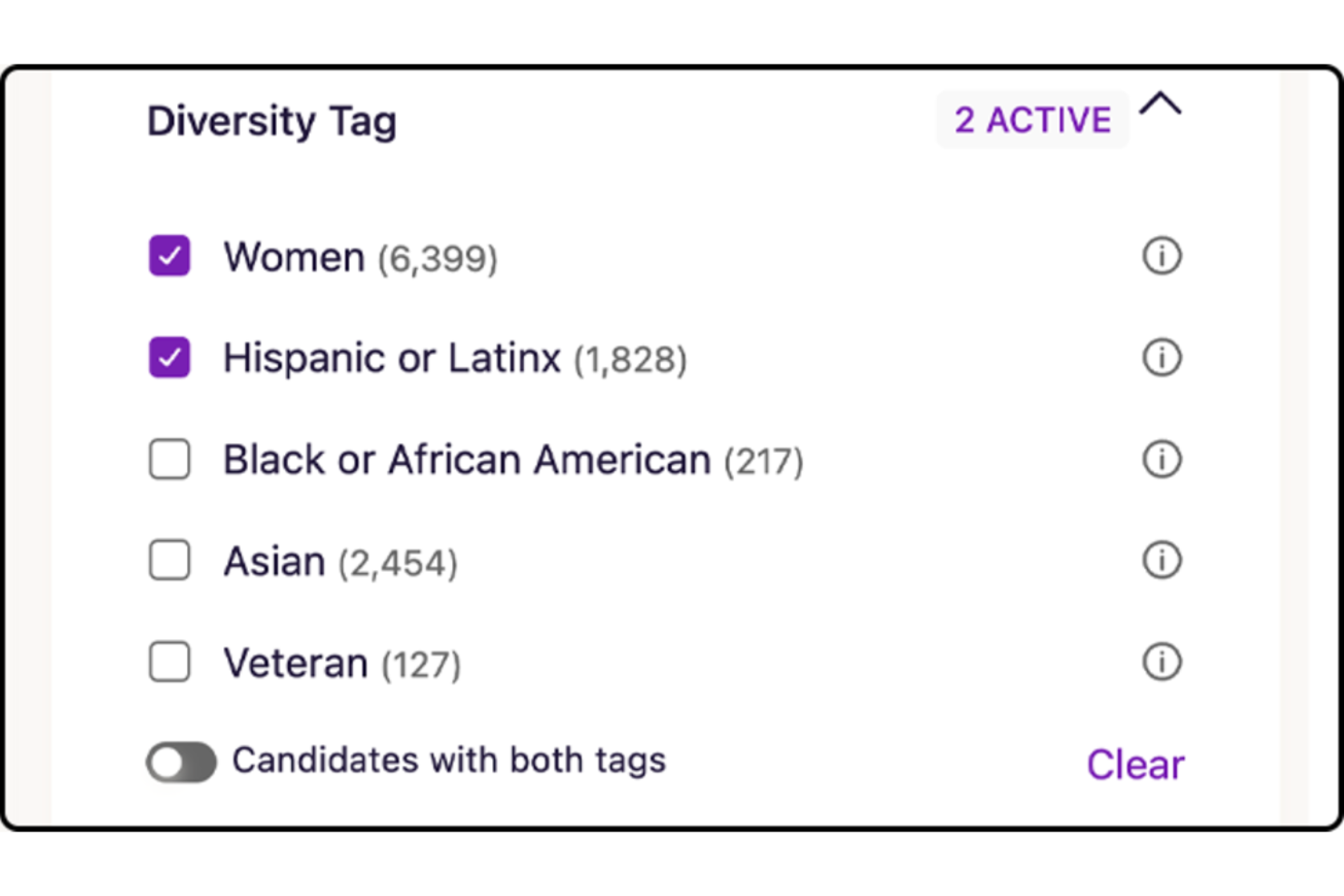This screenshot has width=1344, height=896.
Task: Check the Black or African American box
Action: coord(170,459)
